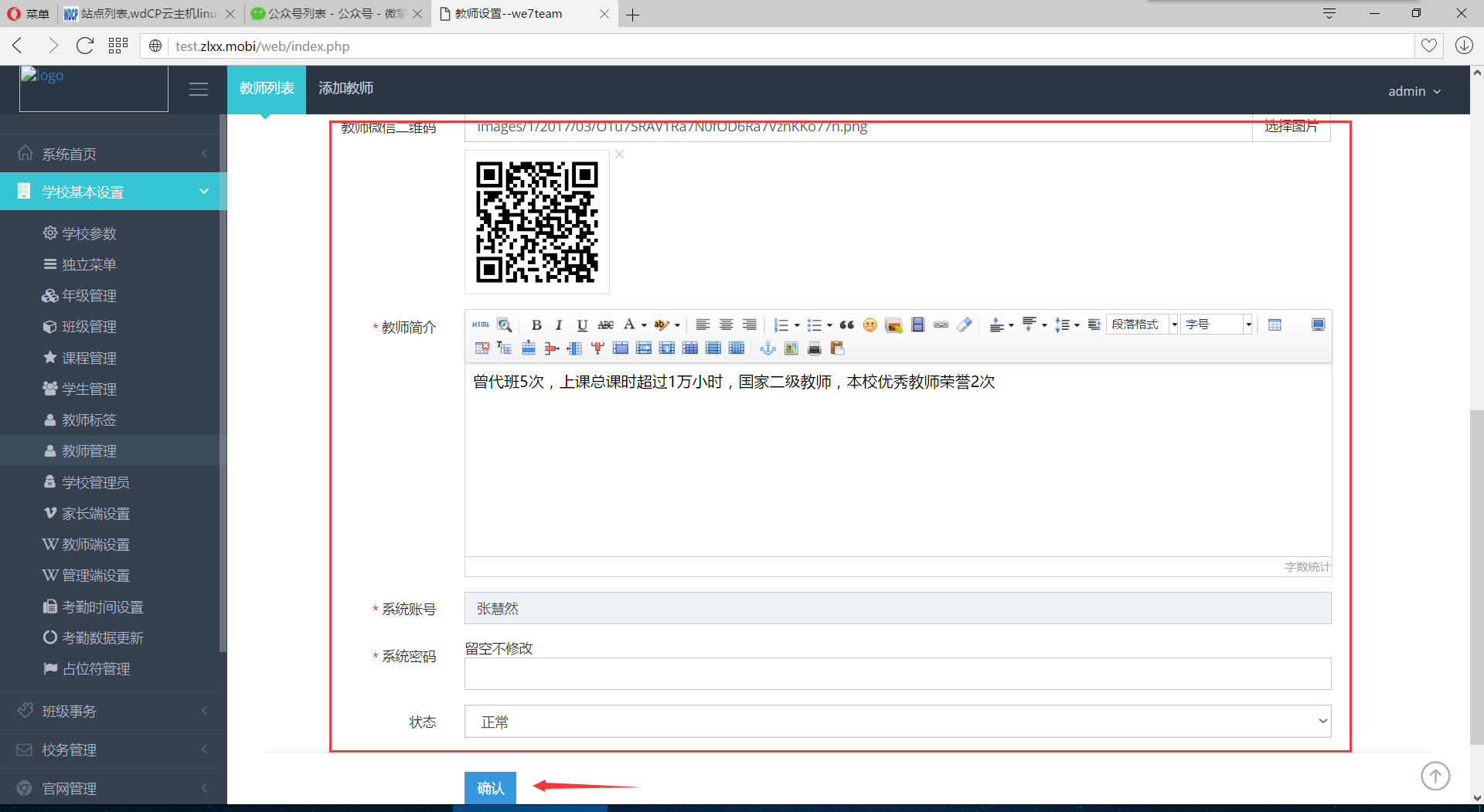Open 考勤数据更新 in sidebar

(102, 638)
